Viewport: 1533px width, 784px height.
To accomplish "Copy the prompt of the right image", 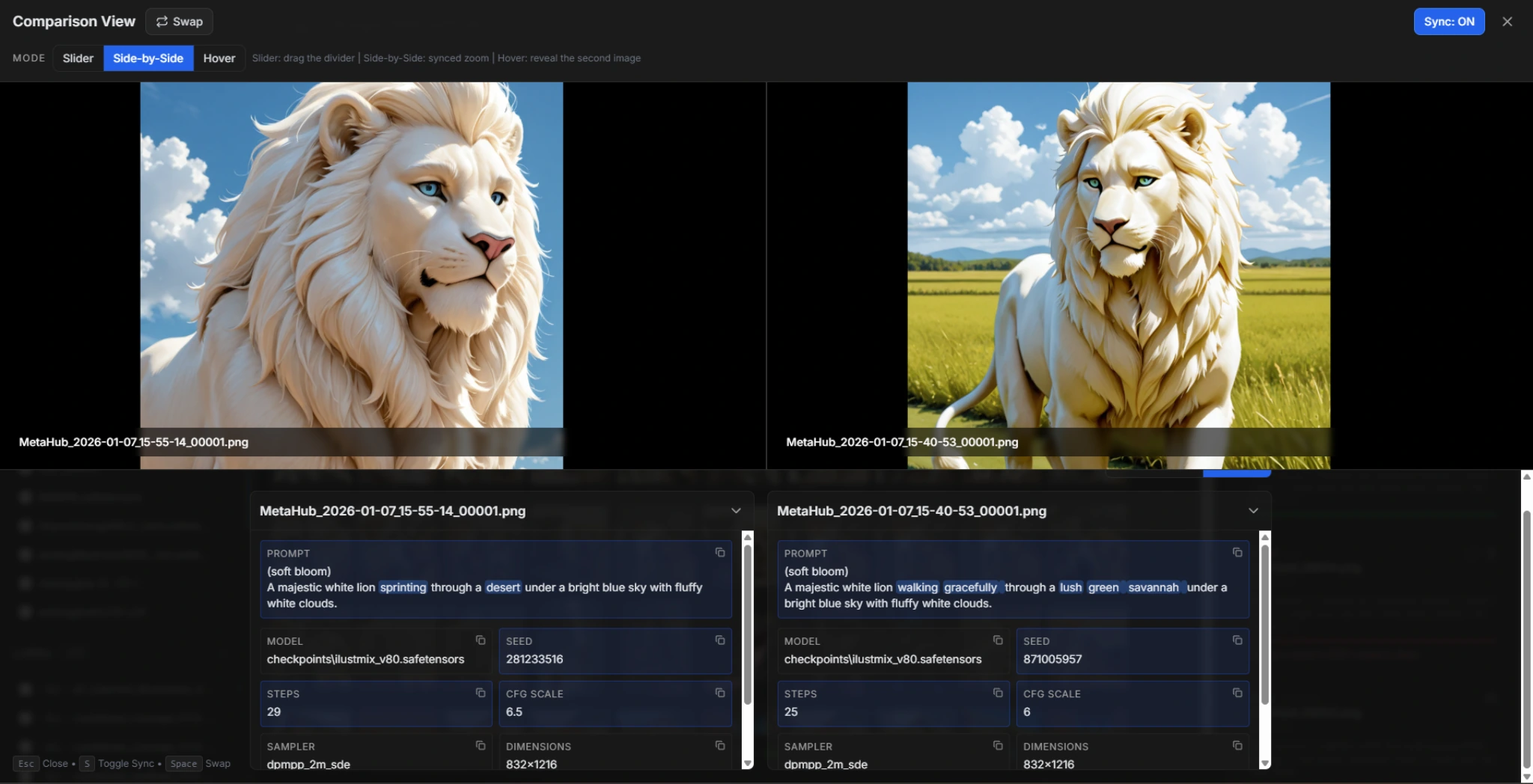I will 1237,552.
